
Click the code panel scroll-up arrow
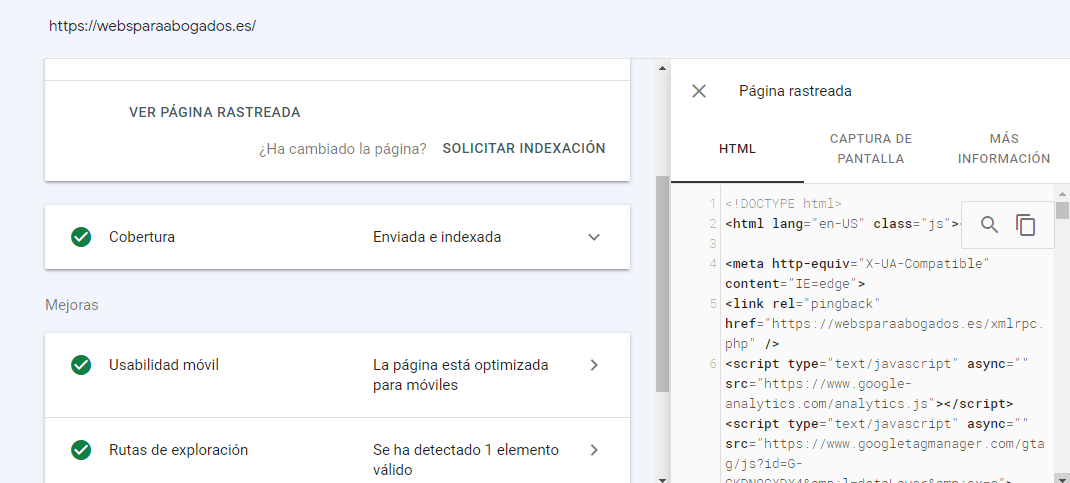pos(1062,192)
